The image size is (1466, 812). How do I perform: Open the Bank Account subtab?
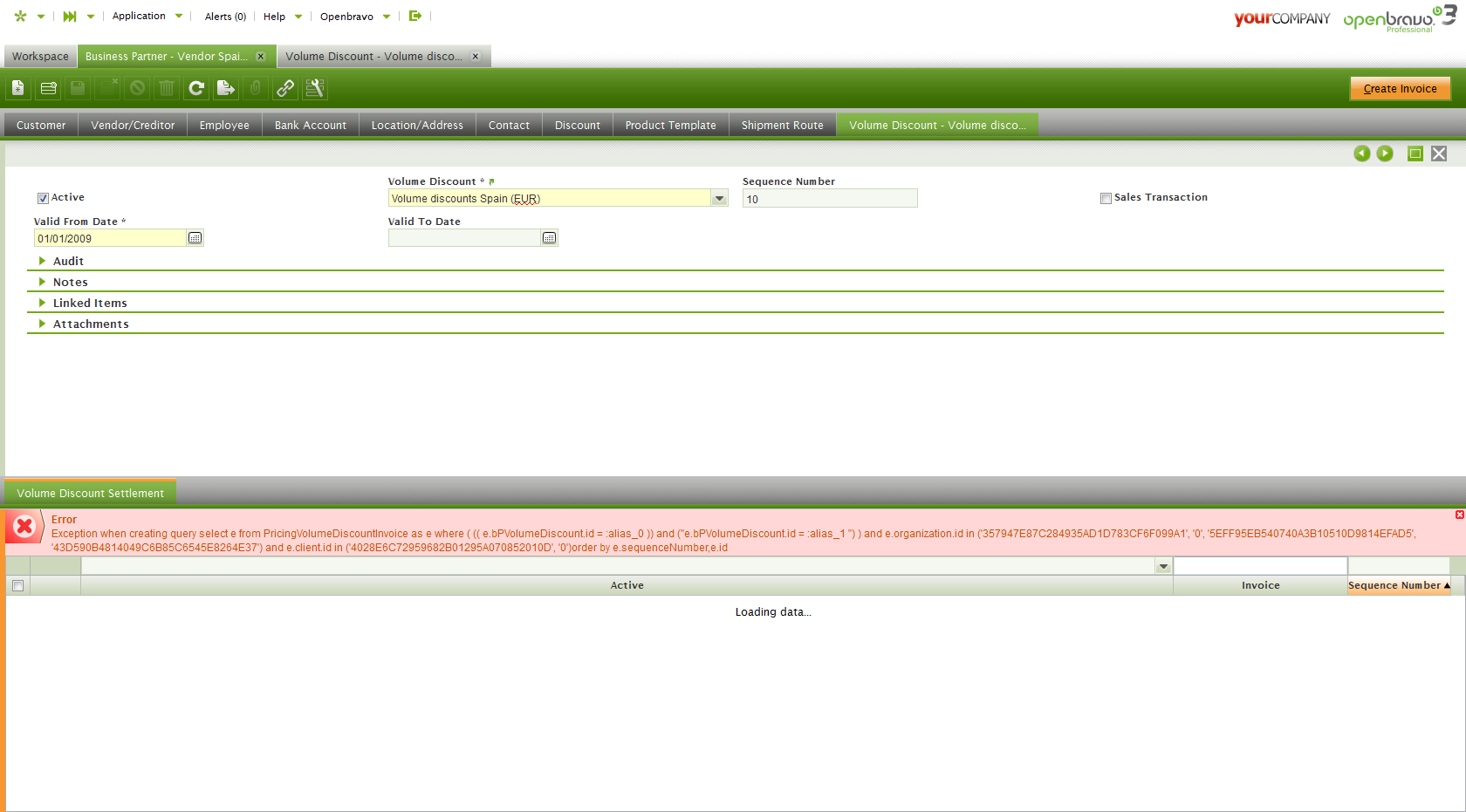(311, 126)
